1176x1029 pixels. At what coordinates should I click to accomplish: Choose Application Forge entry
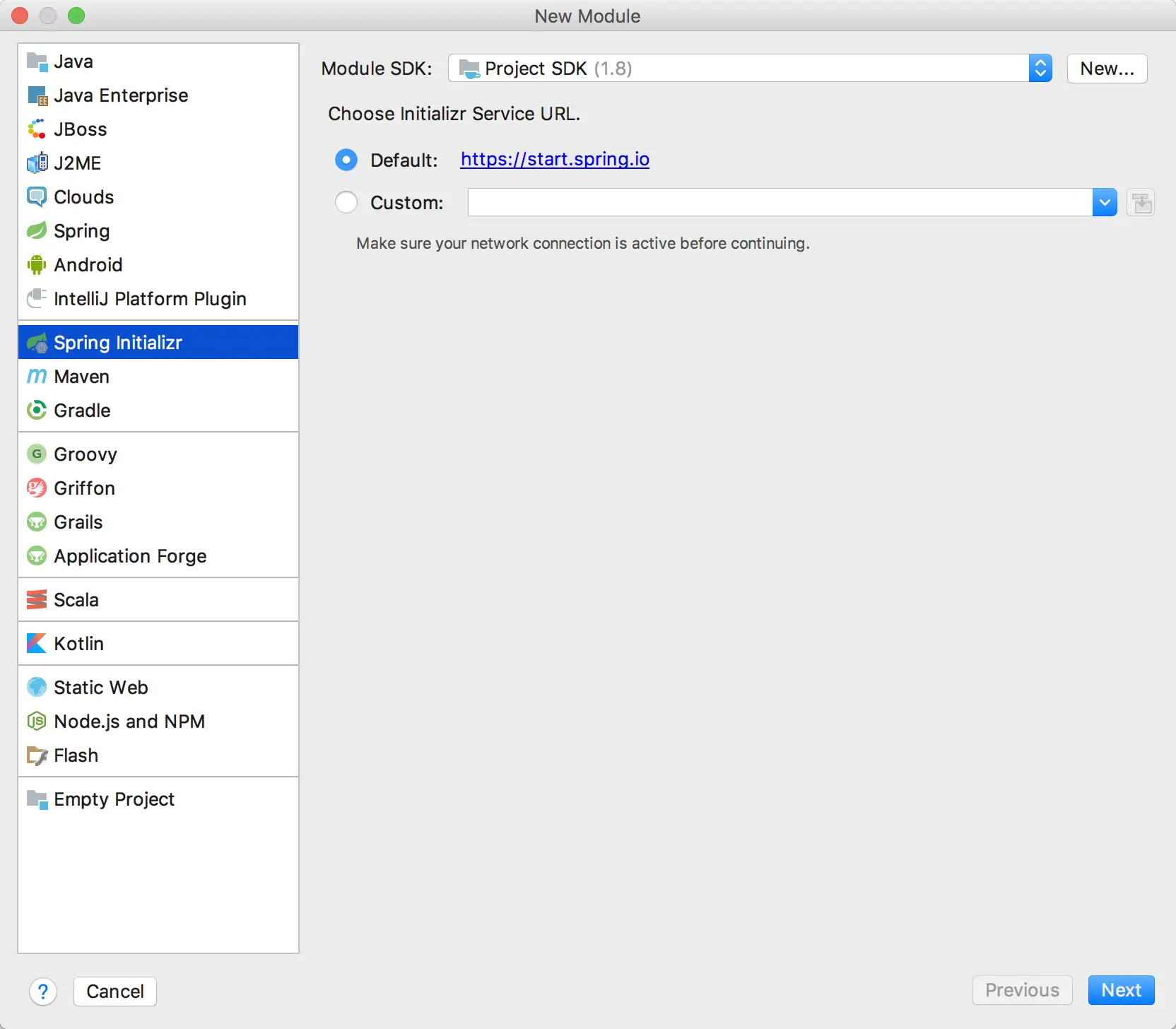pyautogui.click(x=158, y=556)
